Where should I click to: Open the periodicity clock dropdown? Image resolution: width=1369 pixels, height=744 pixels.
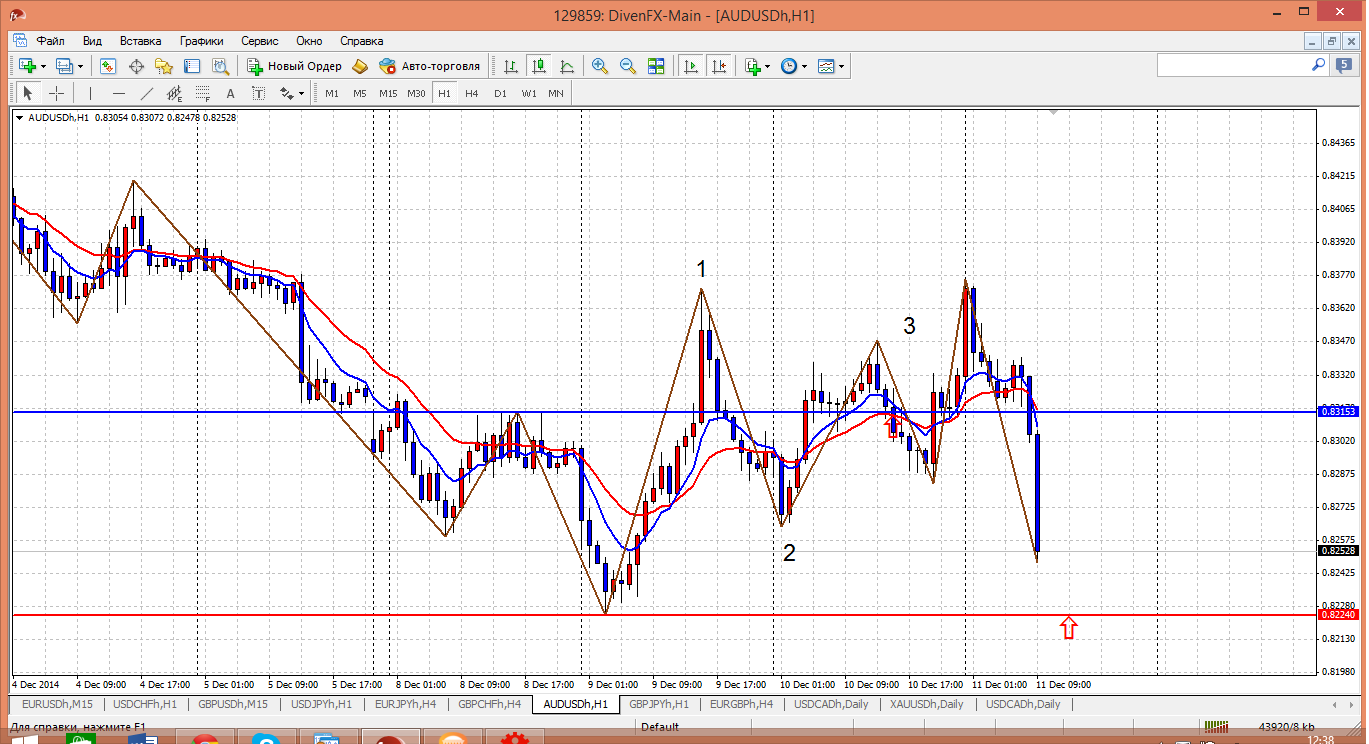(x=794, y=66)
